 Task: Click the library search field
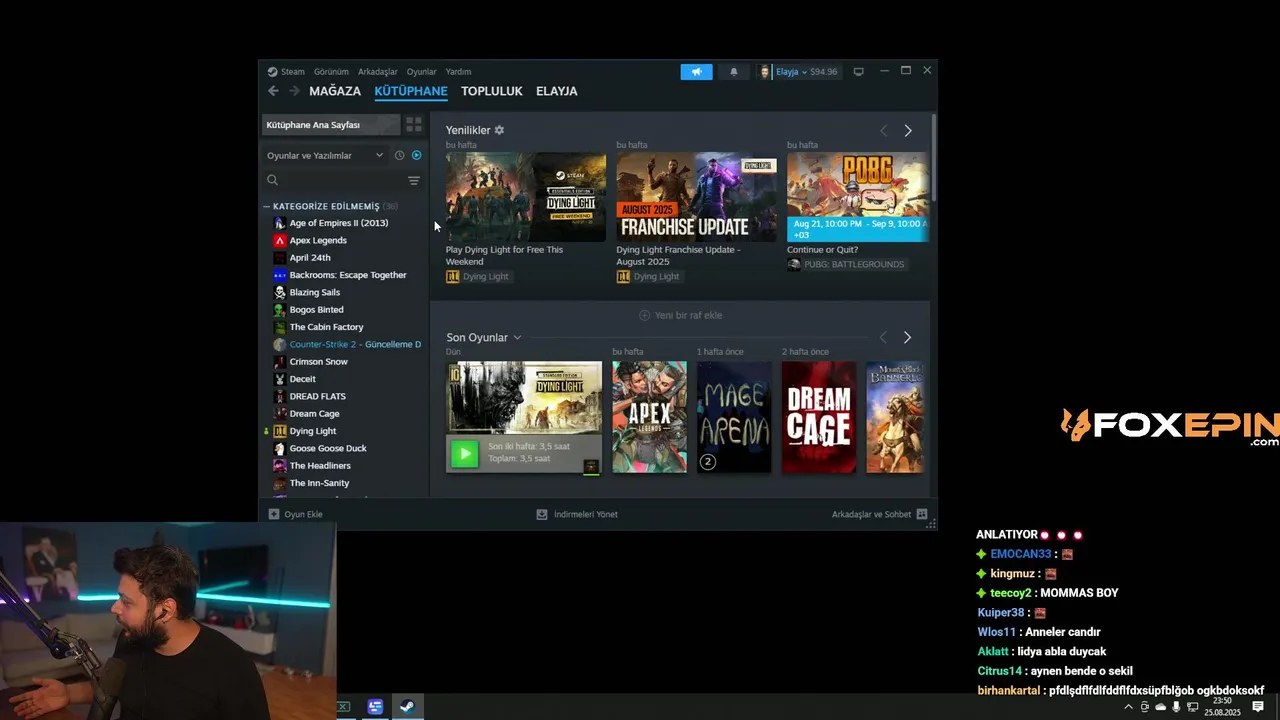click(x=333, y=180)
